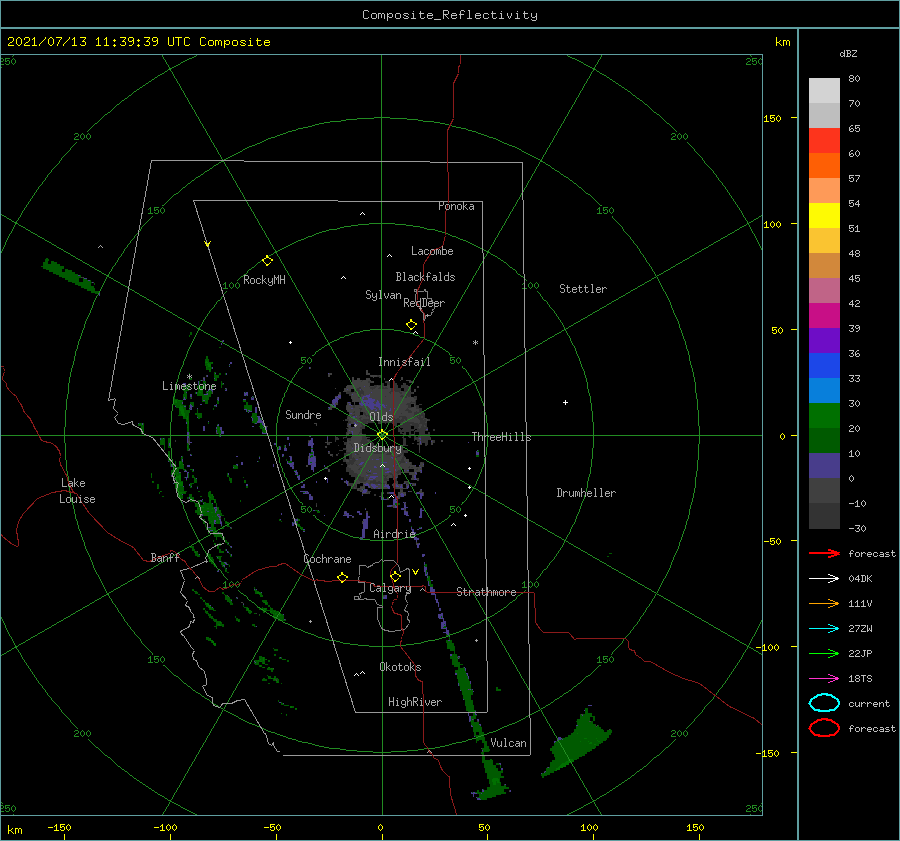The image size is (900, 841).
Task: Click the Olds label near radar center
Action: coord(381,417)
